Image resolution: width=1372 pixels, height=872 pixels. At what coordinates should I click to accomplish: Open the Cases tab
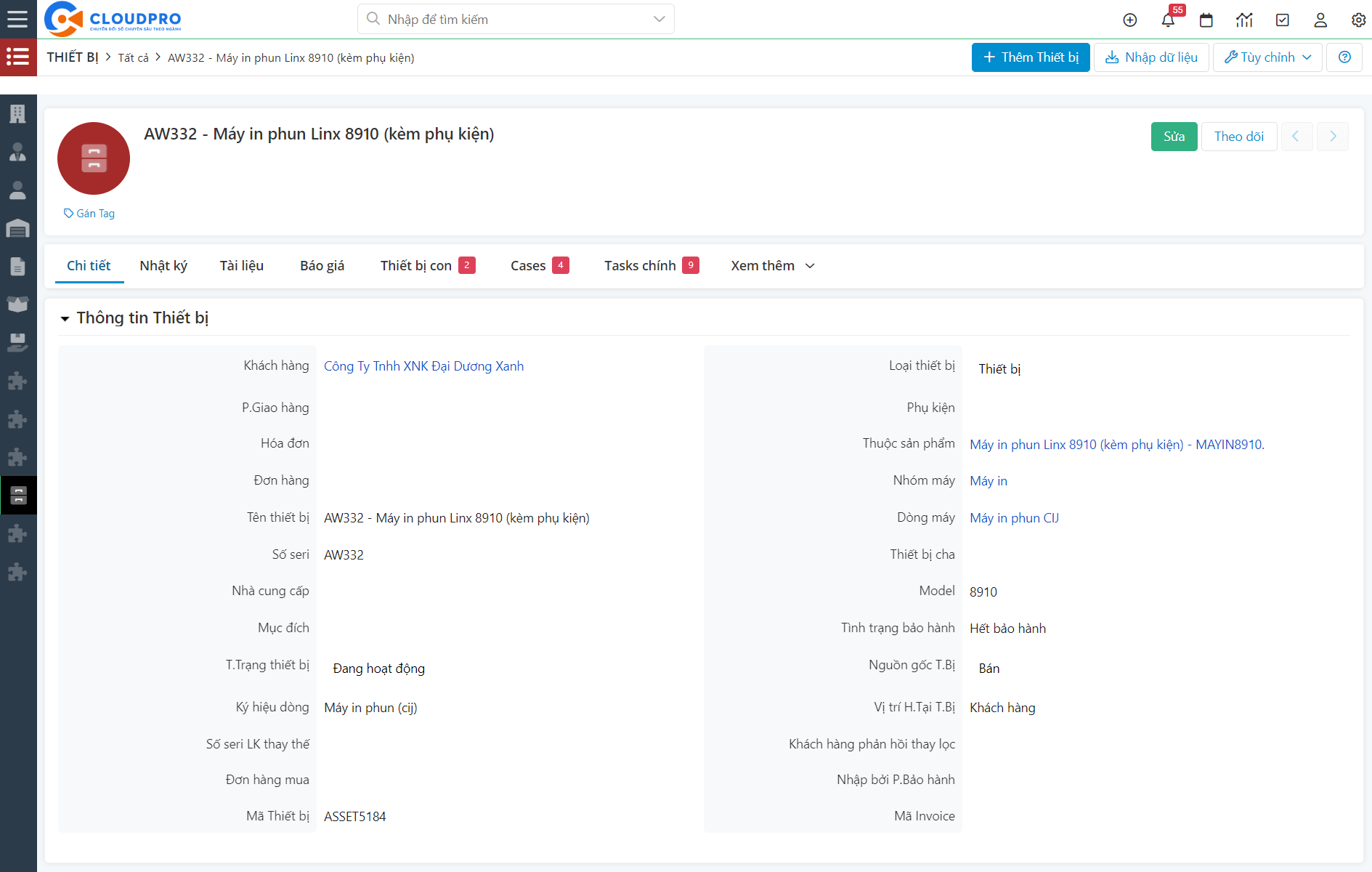(x=540, y=266)
